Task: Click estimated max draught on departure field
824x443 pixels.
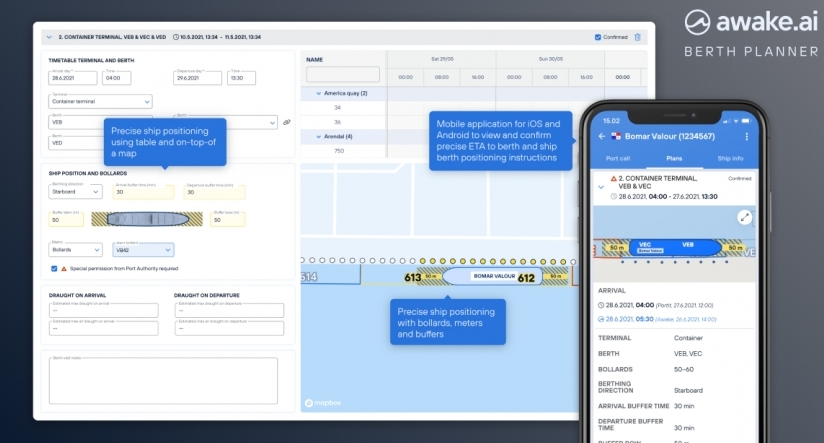Action: point(229,310)
